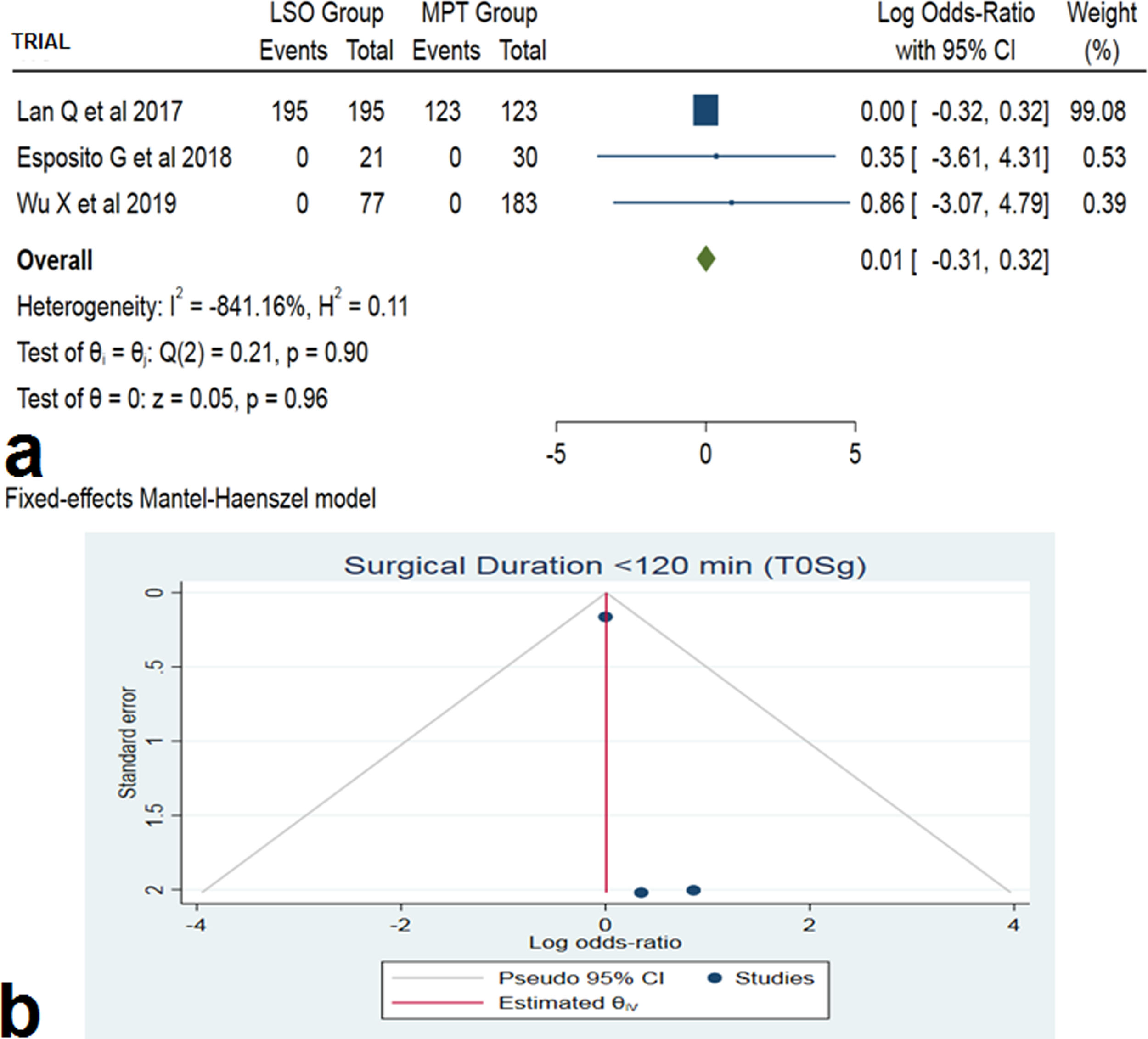Screen dimensions: 1148x1039
Task: Click the Heterogeneity I² statistics line
Action: pyautogui.click(x=213, y=306)
